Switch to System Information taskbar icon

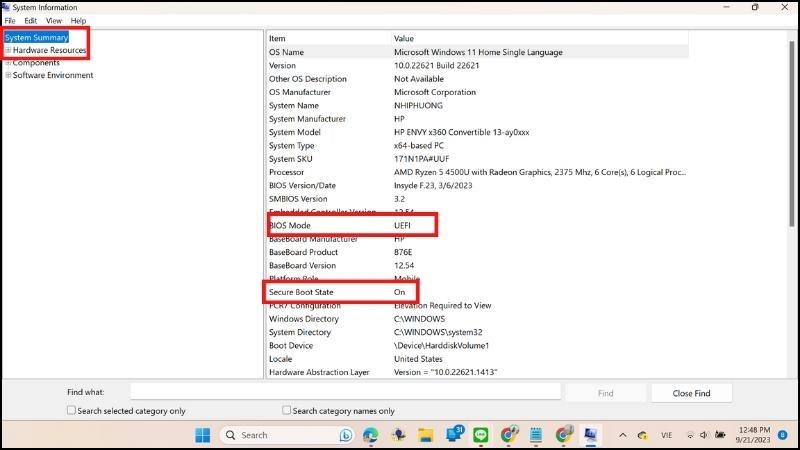pos(590,435)
